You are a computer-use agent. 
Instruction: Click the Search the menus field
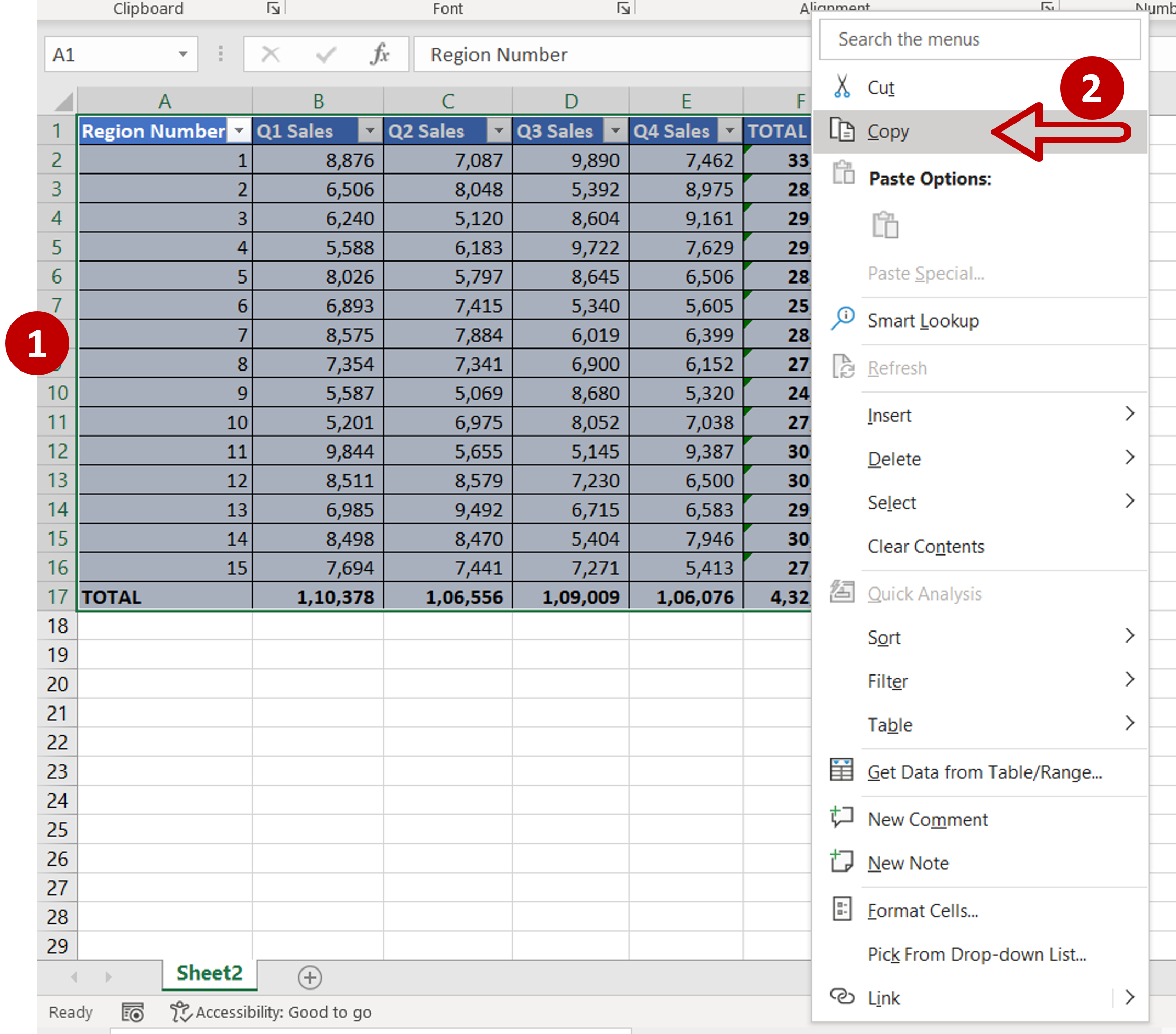pyautogui.click(x=980, y=39)
